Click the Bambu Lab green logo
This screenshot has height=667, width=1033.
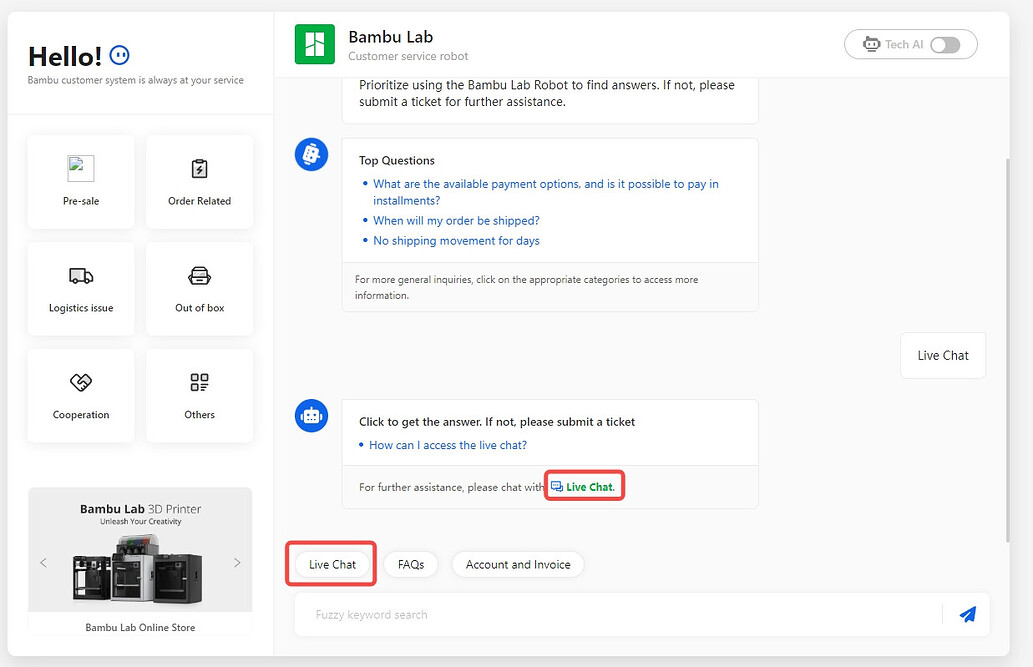tap(314, 44)
